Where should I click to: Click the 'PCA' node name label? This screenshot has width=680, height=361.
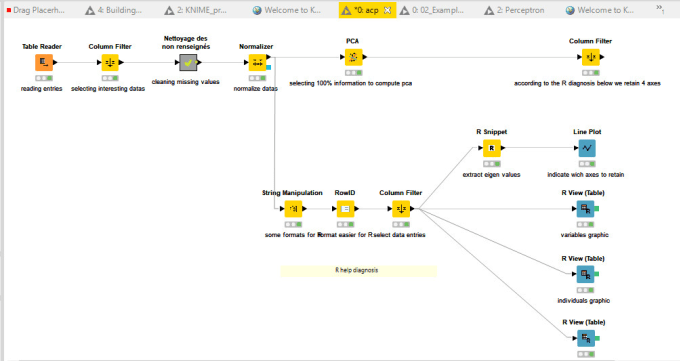tap(353, 41)
